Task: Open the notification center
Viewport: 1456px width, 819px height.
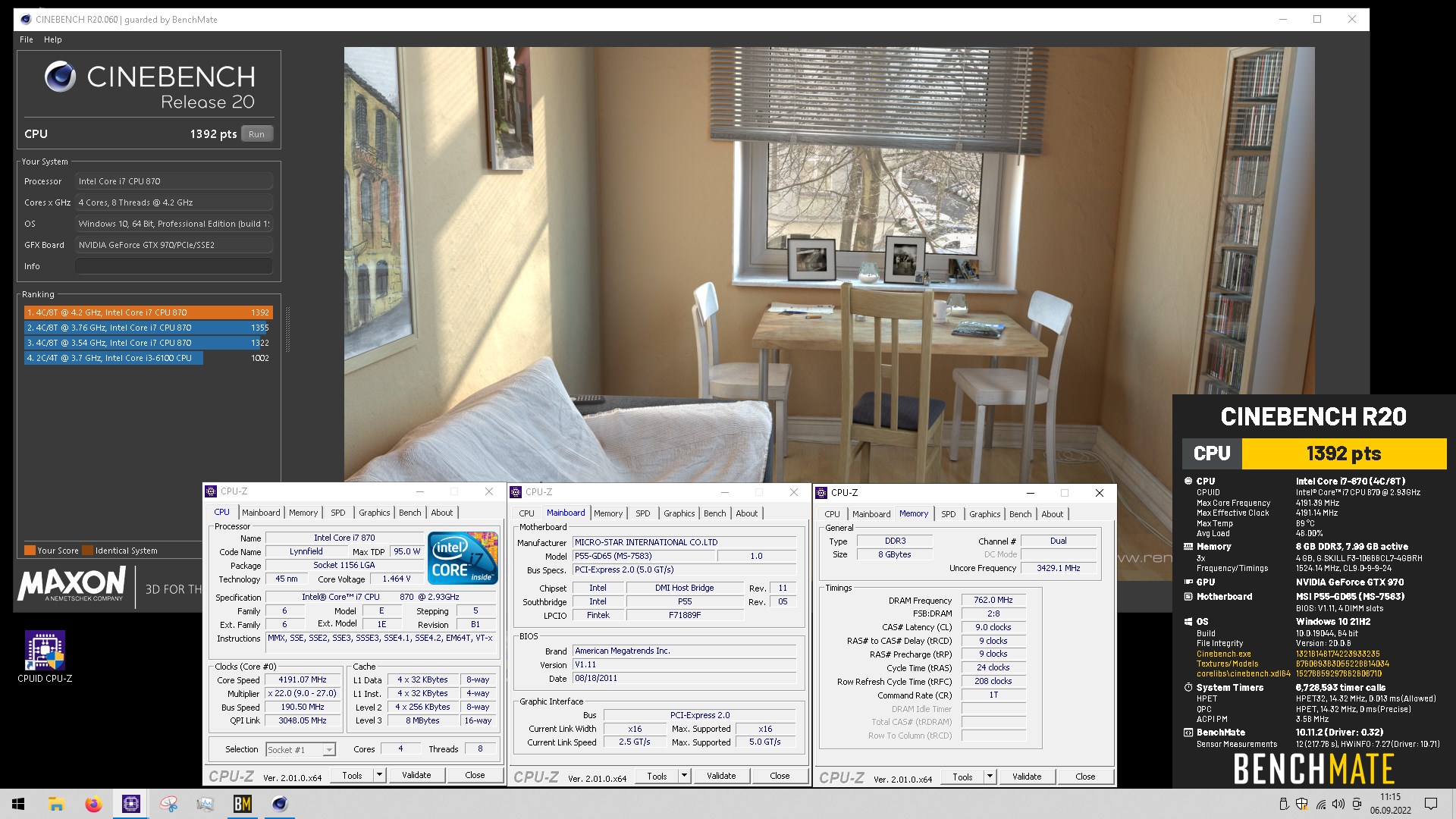Action: (1431, 804)
